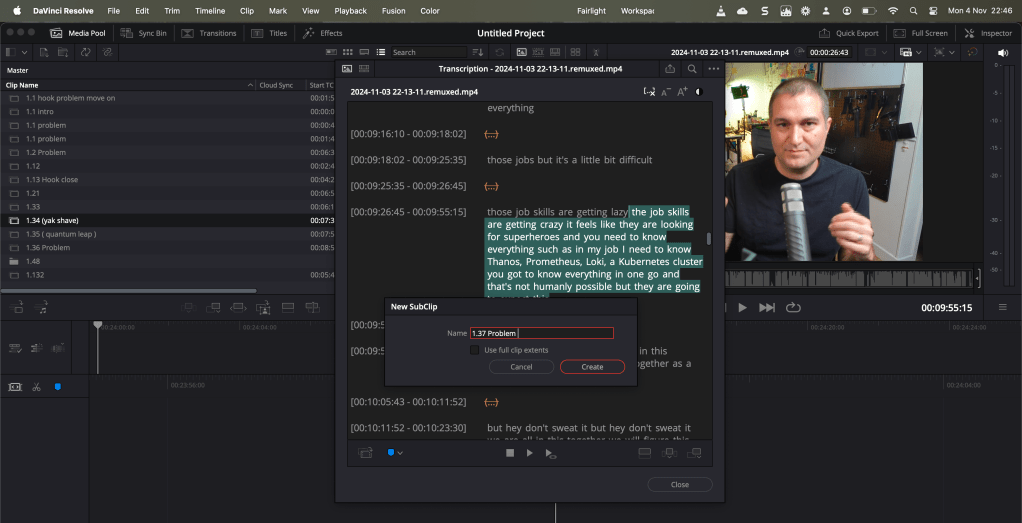
Task: Switch media pool to list view
Action: (381, 52)
